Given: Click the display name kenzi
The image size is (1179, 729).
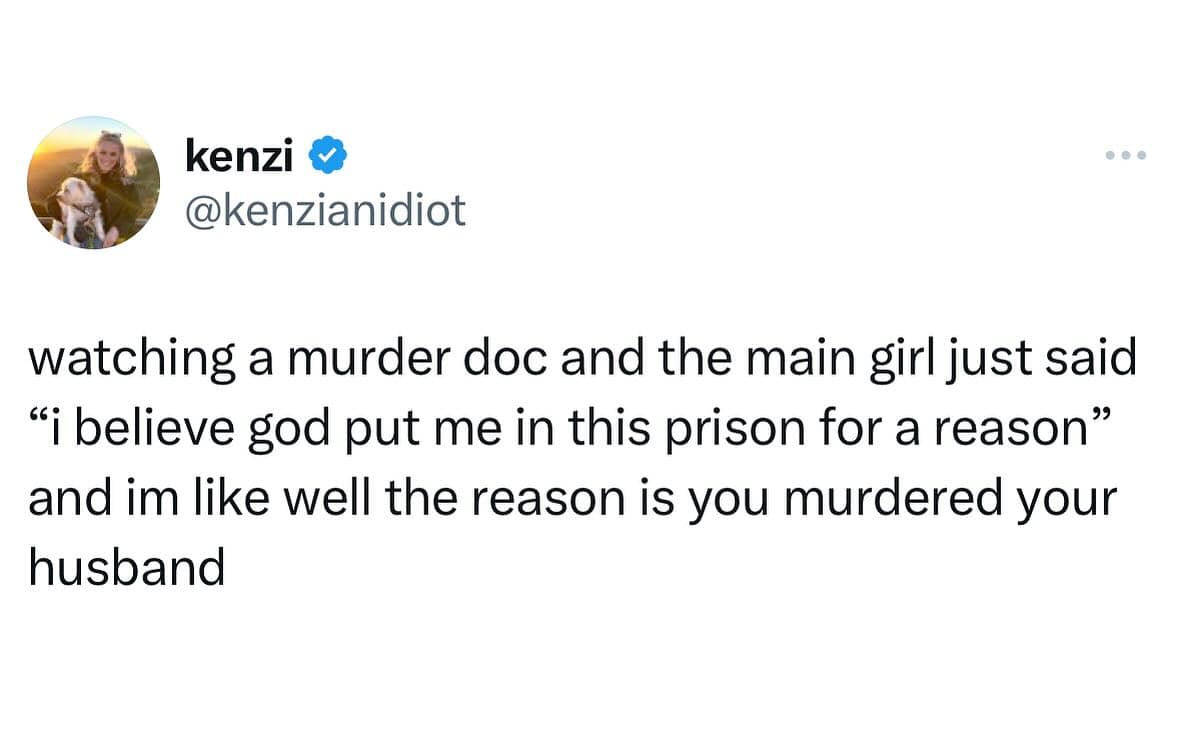Looking at the screenshot, I should pos(239,155).
